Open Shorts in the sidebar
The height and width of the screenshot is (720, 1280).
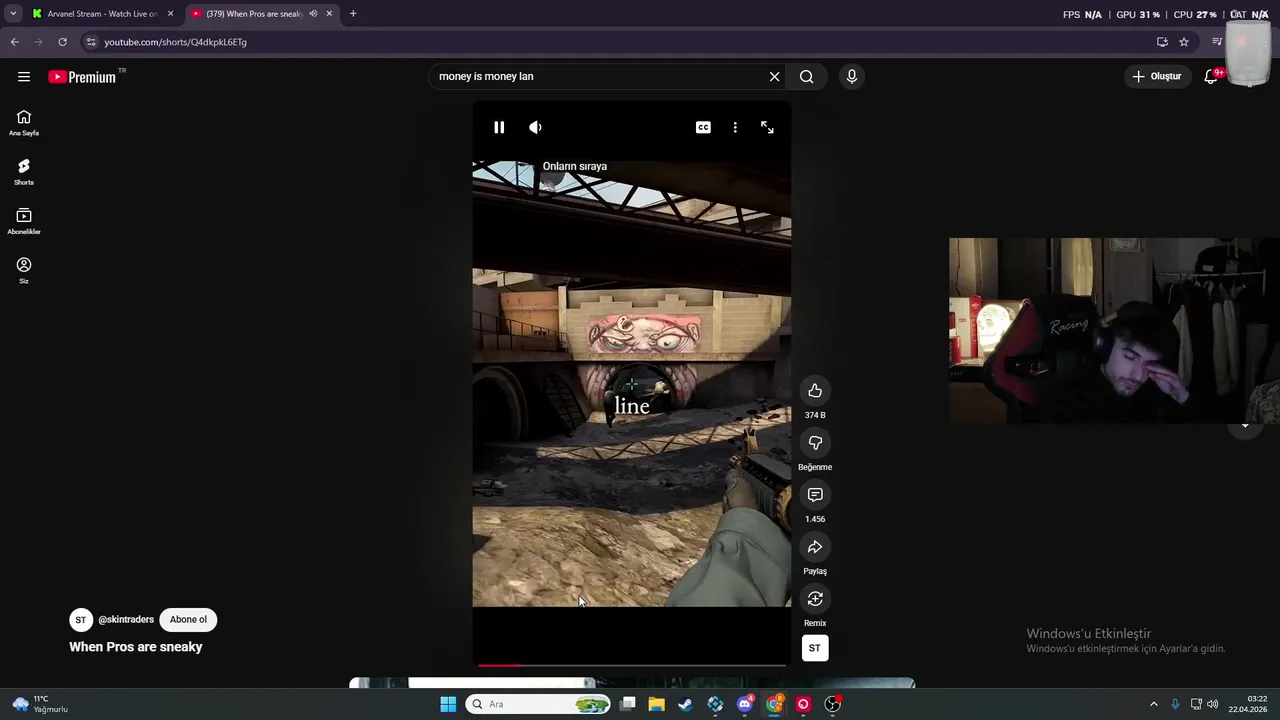coord(24,172)
